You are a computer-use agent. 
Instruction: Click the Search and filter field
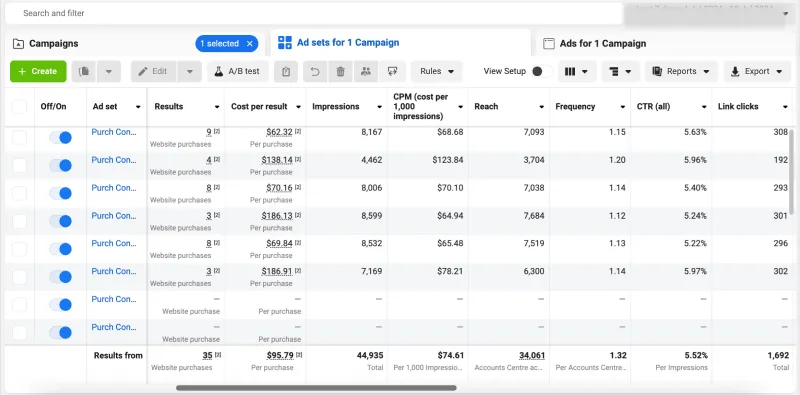(x=314, y=13)
